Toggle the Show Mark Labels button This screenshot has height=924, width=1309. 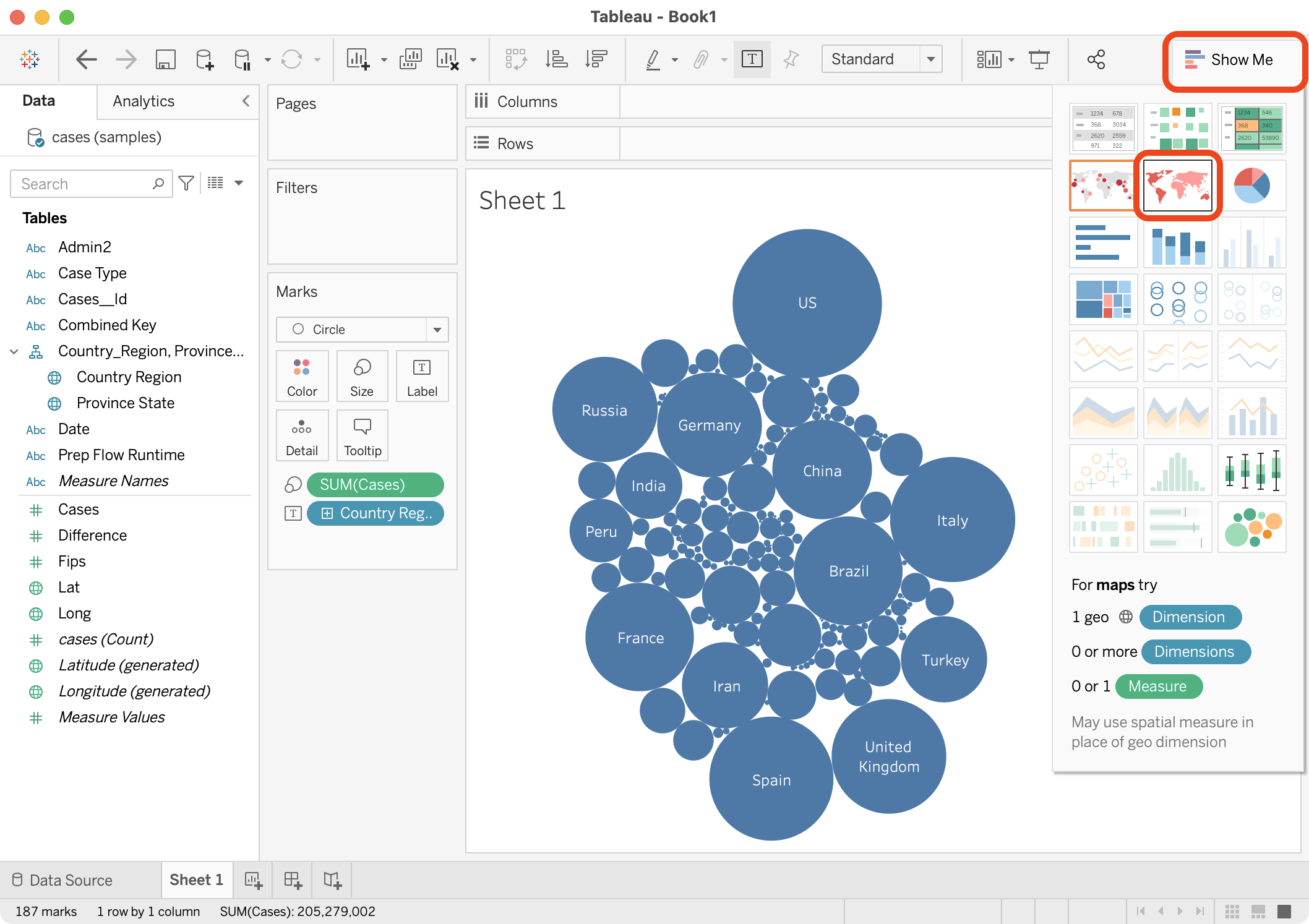point(752,59)
